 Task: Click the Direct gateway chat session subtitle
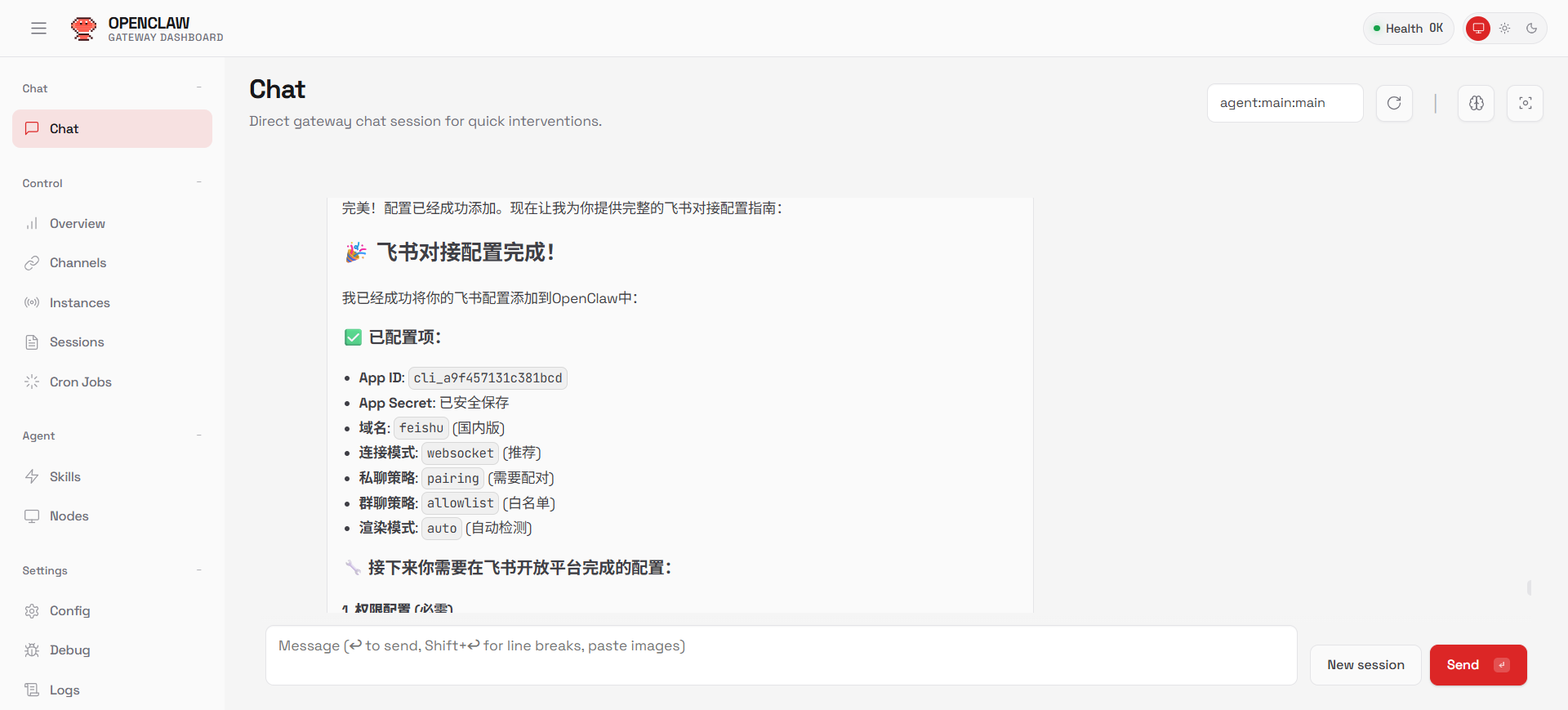click(x=425, y=121)
